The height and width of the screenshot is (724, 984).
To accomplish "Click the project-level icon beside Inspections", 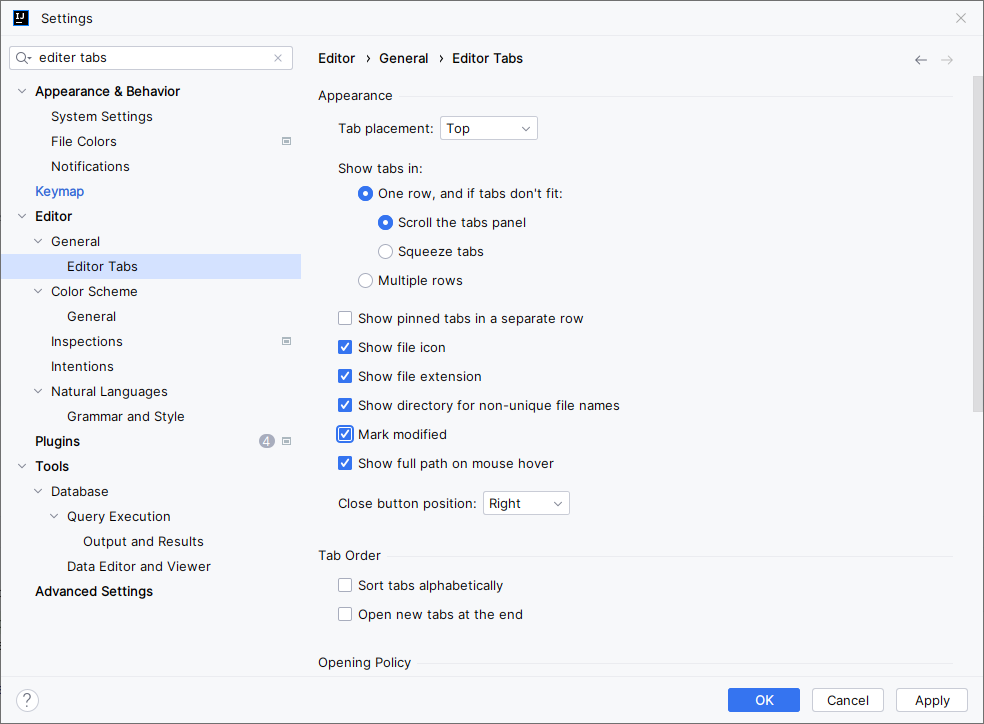I will (286, 341).
